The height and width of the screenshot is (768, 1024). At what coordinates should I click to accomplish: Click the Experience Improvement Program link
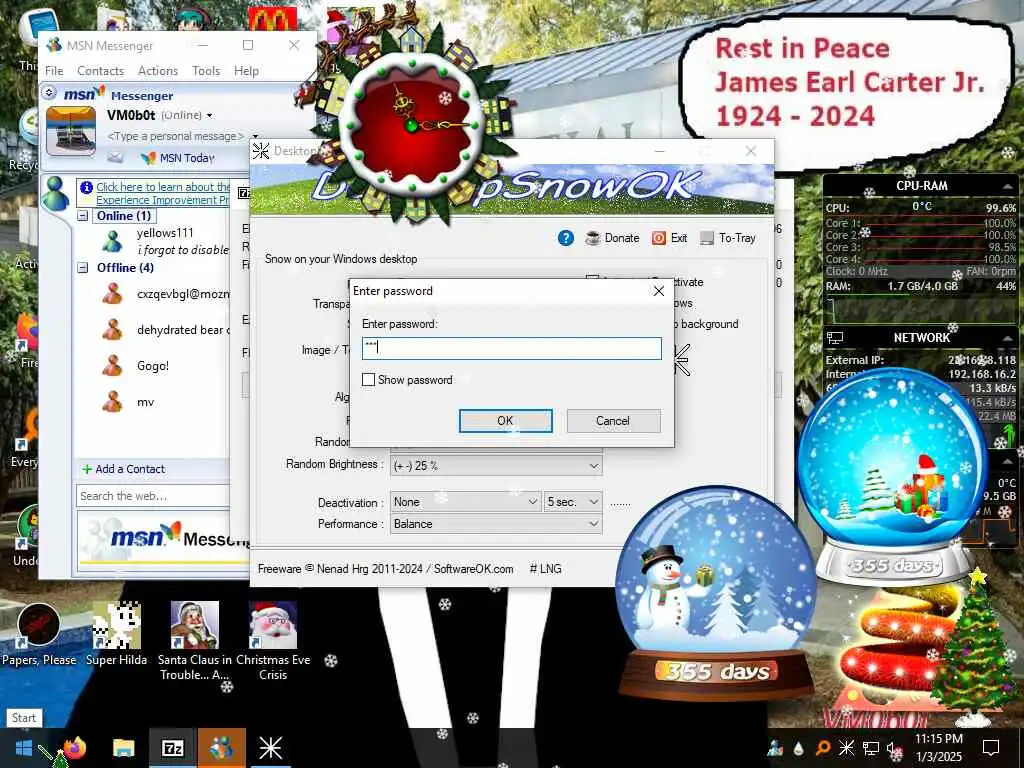[x=162, y=200]
